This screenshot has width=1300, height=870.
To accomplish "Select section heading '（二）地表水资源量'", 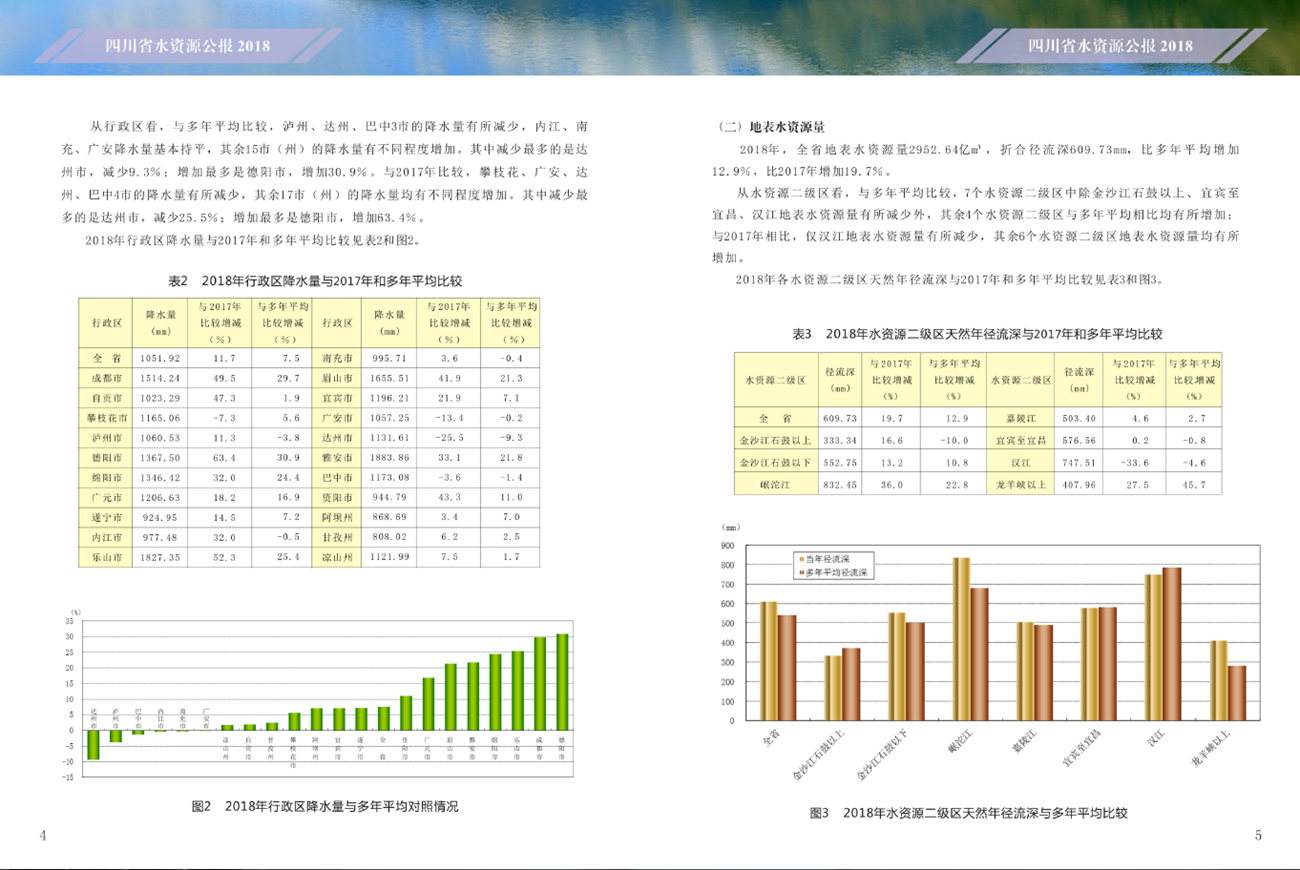I will (x=771, y=127).
